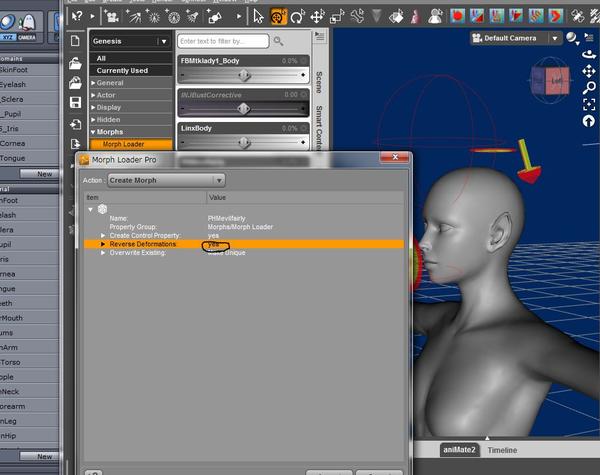Expand the Overwrite Existing row
This screenshot has width=600, height=475.
[103, 253]
